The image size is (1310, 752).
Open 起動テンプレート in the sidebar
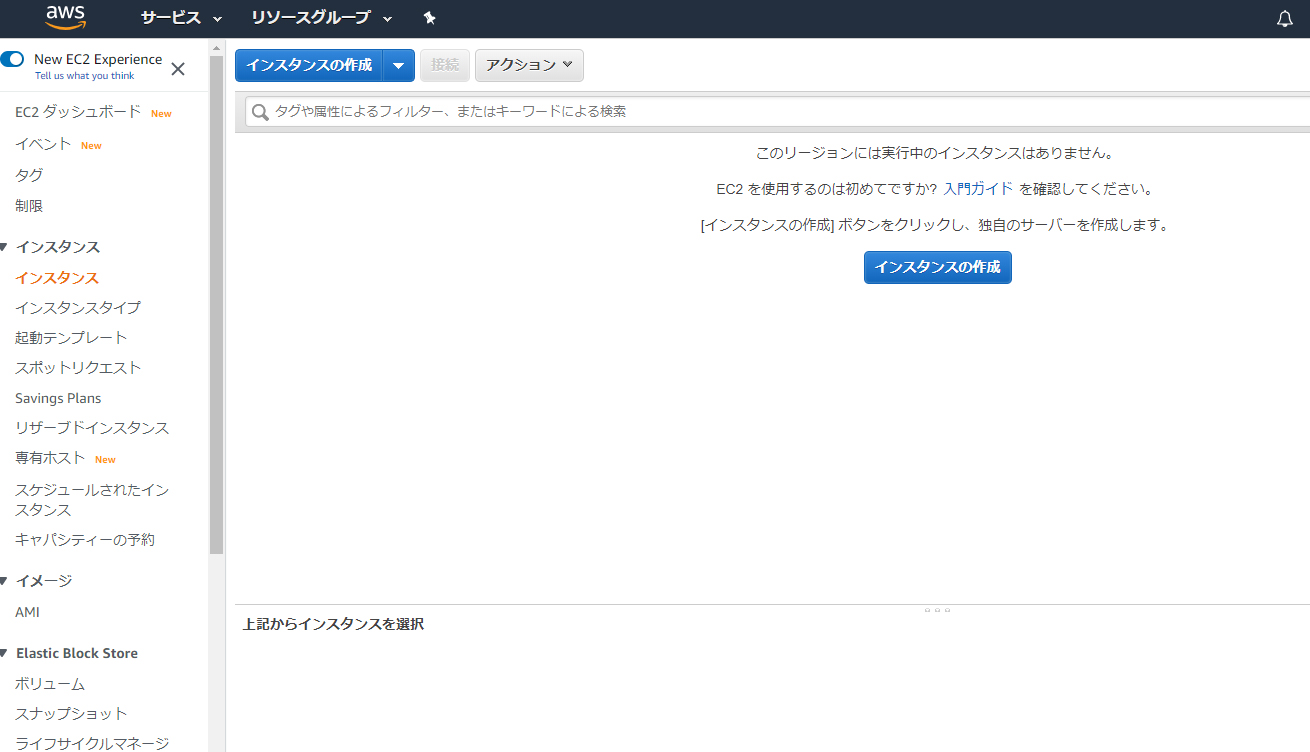[x=71, y=338]
